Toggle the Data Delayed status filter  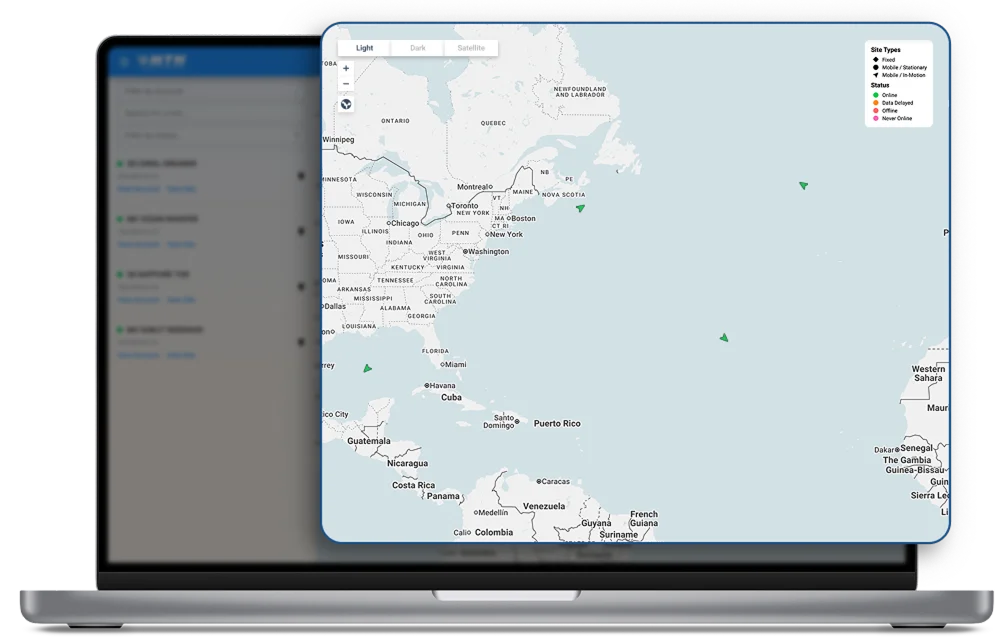(877, 103)
